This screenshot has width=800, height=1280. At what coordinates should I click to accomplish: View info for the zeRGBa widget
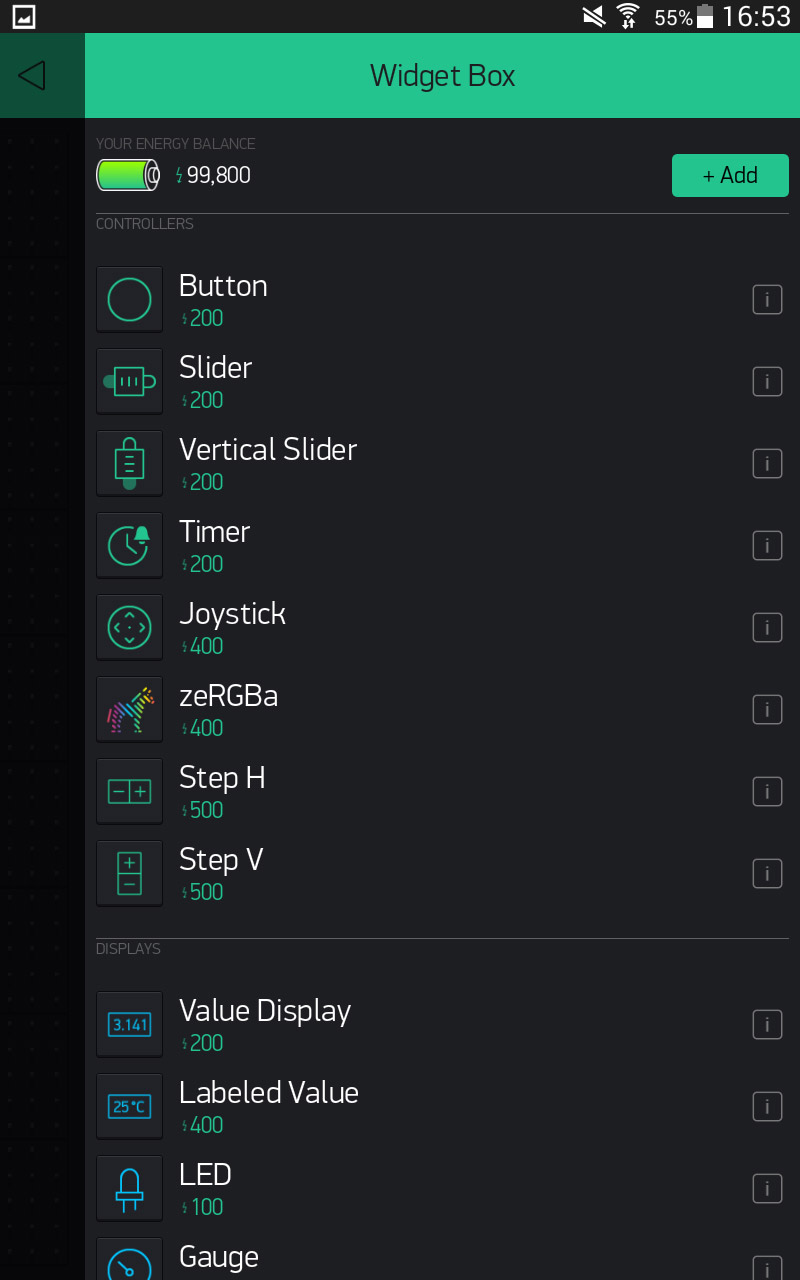coord(767,710)
